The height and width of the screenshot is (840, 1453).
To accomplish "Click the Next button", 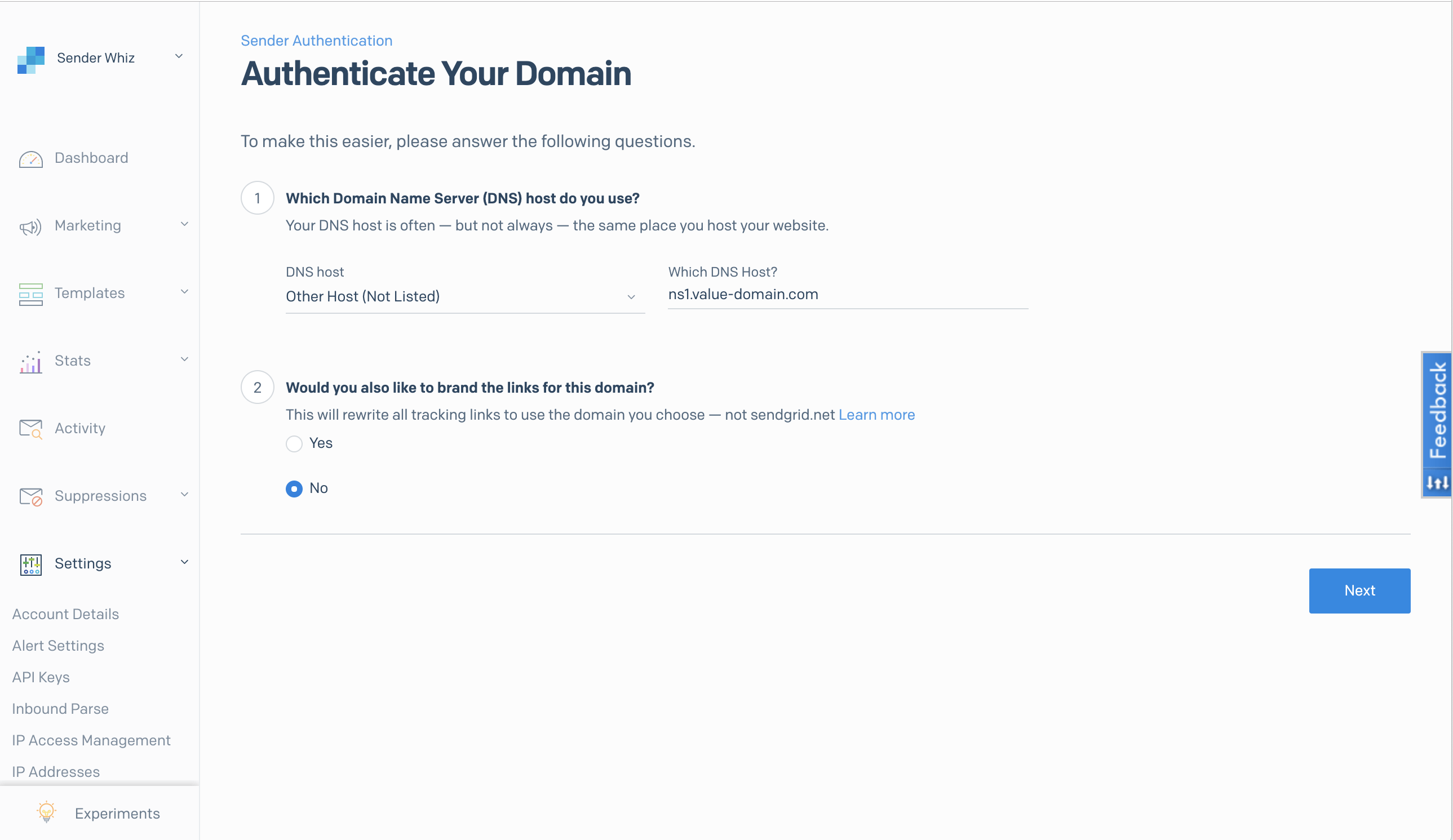I will click(x=1359, y=591).
